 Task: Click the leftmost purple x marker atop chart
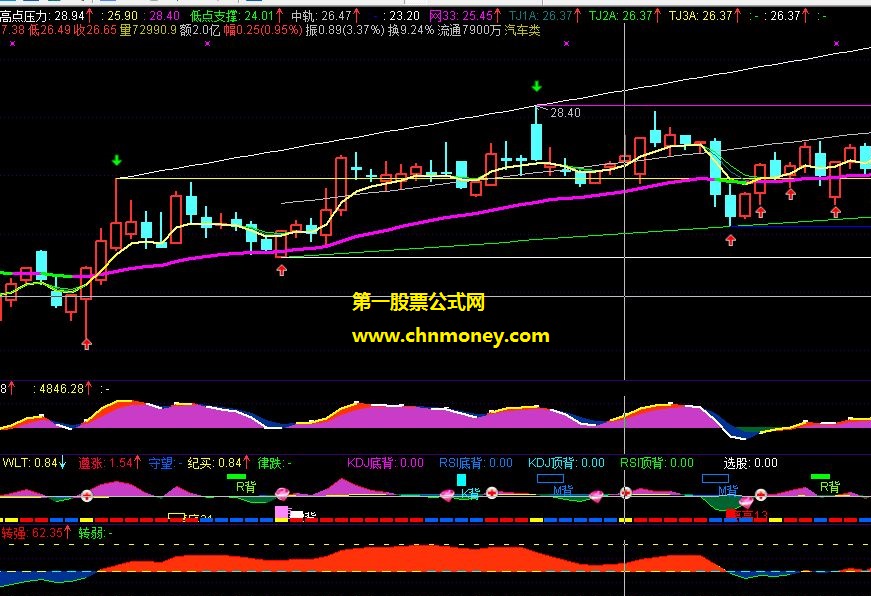click(12, 43)
